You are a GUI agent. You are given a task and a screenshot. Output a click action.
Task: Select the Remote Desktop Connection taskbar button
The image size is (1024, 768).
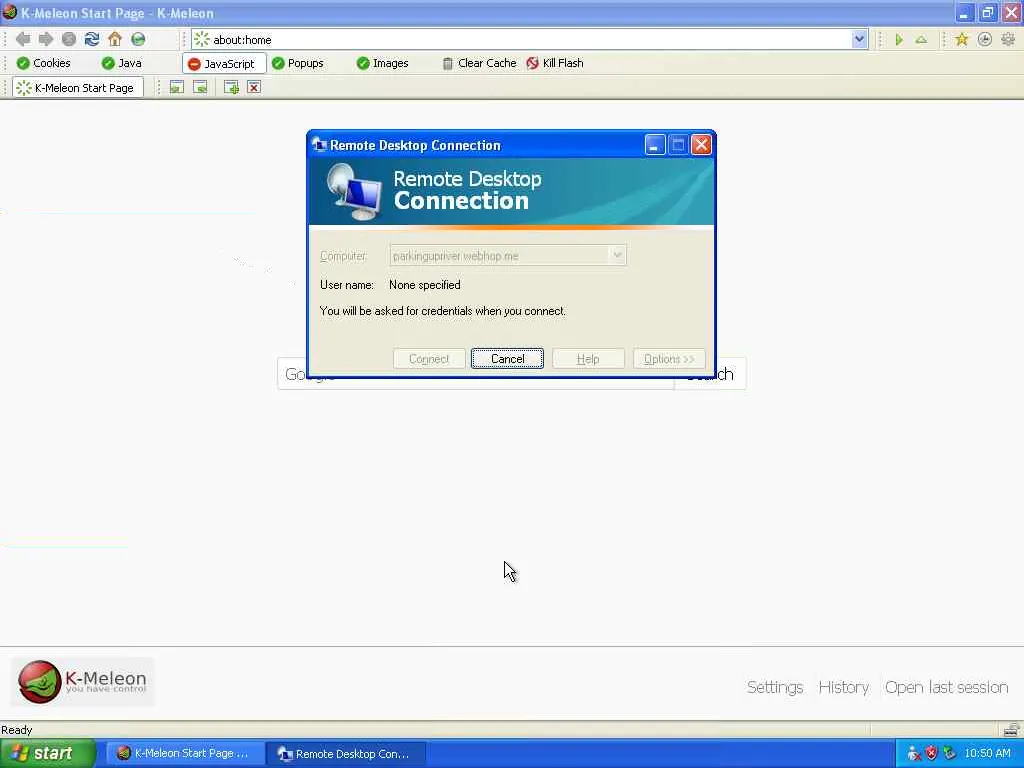pyautogui.click(x=345, y=753)
